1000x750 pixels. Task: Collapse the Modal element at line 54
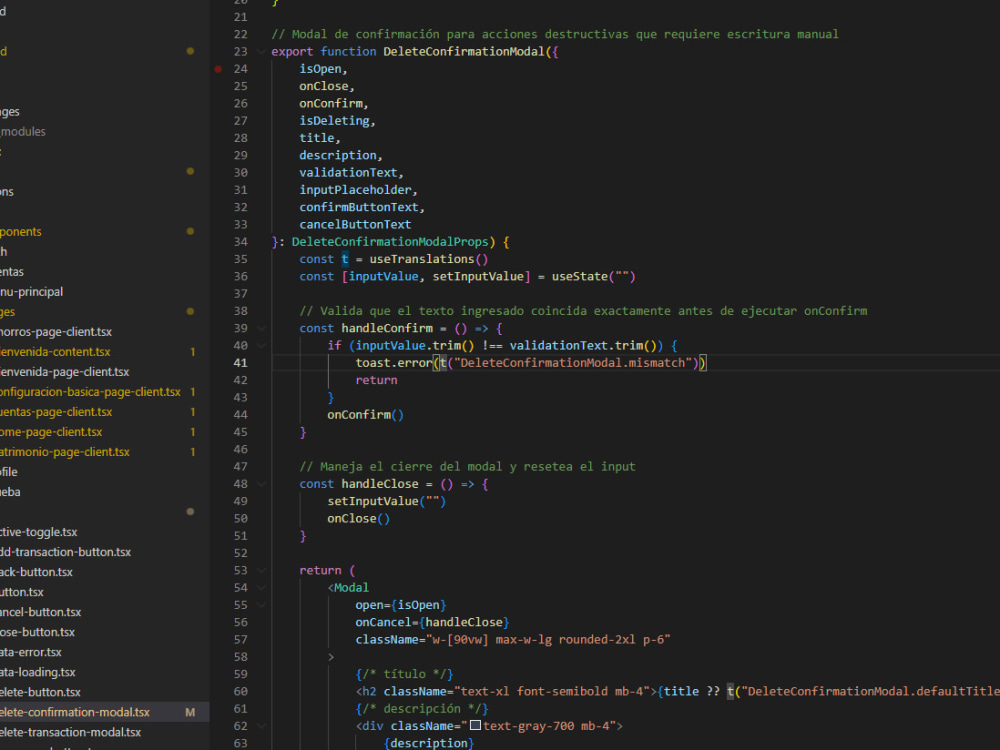[261, 587]
